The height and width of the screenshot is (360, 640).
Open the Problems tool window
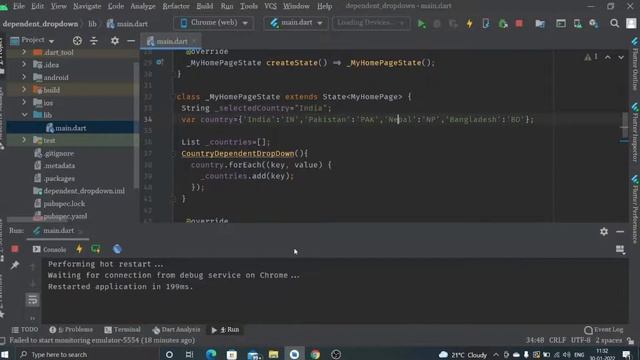click(71, 330)
